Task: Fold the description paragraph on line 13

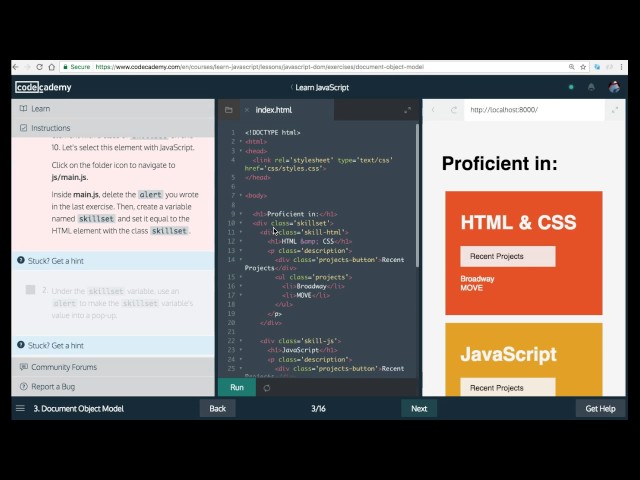Action: (x=240, y=250)
